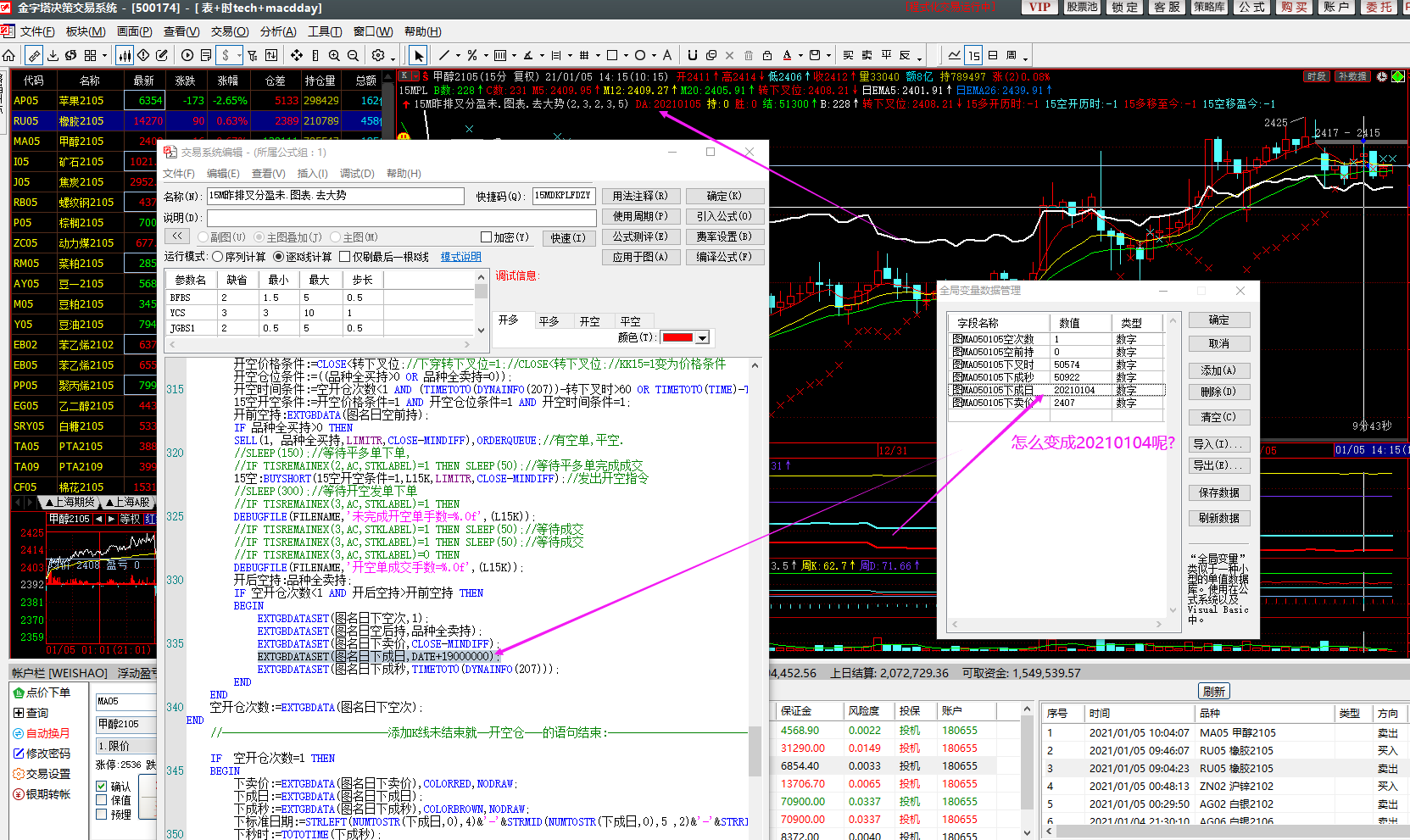Click the zoom out magnifier icon

pyautogui.click(x=353, y=56)
